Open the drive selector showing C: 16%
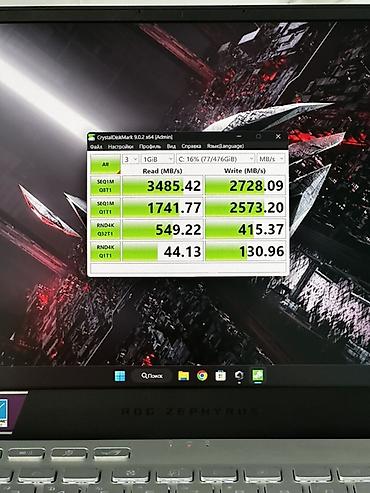Image resolution: width=370 pixels, height=493 pixels. (216, 159)
